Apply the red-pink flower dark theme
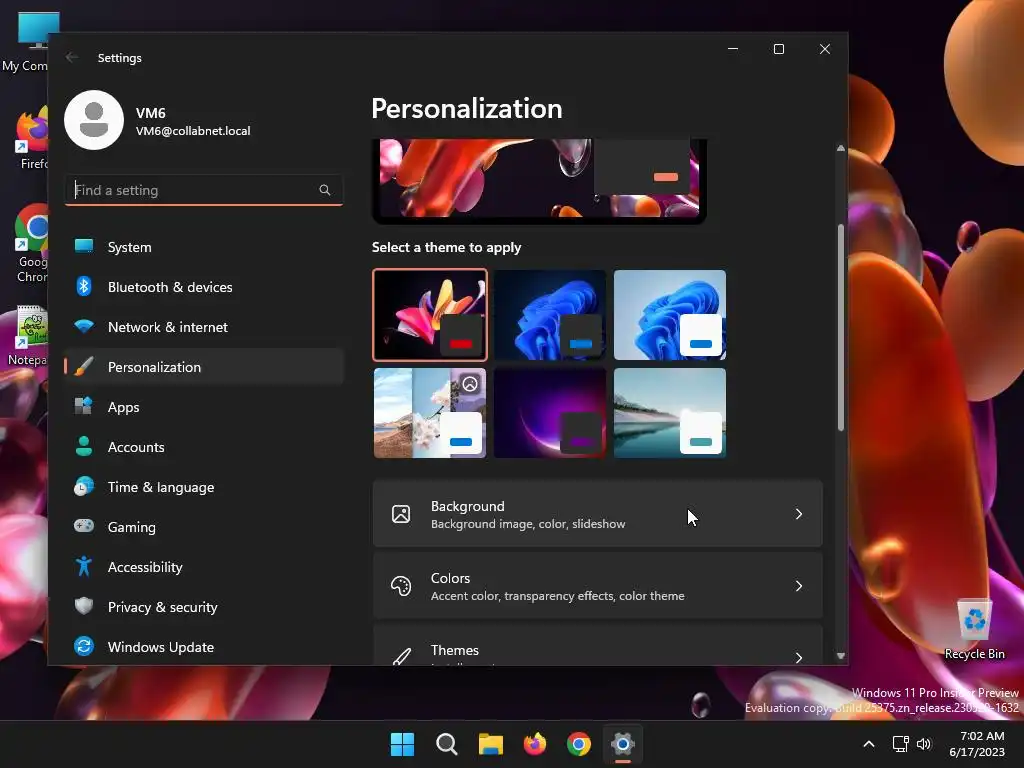The image size is (1024, 768). 430,315
